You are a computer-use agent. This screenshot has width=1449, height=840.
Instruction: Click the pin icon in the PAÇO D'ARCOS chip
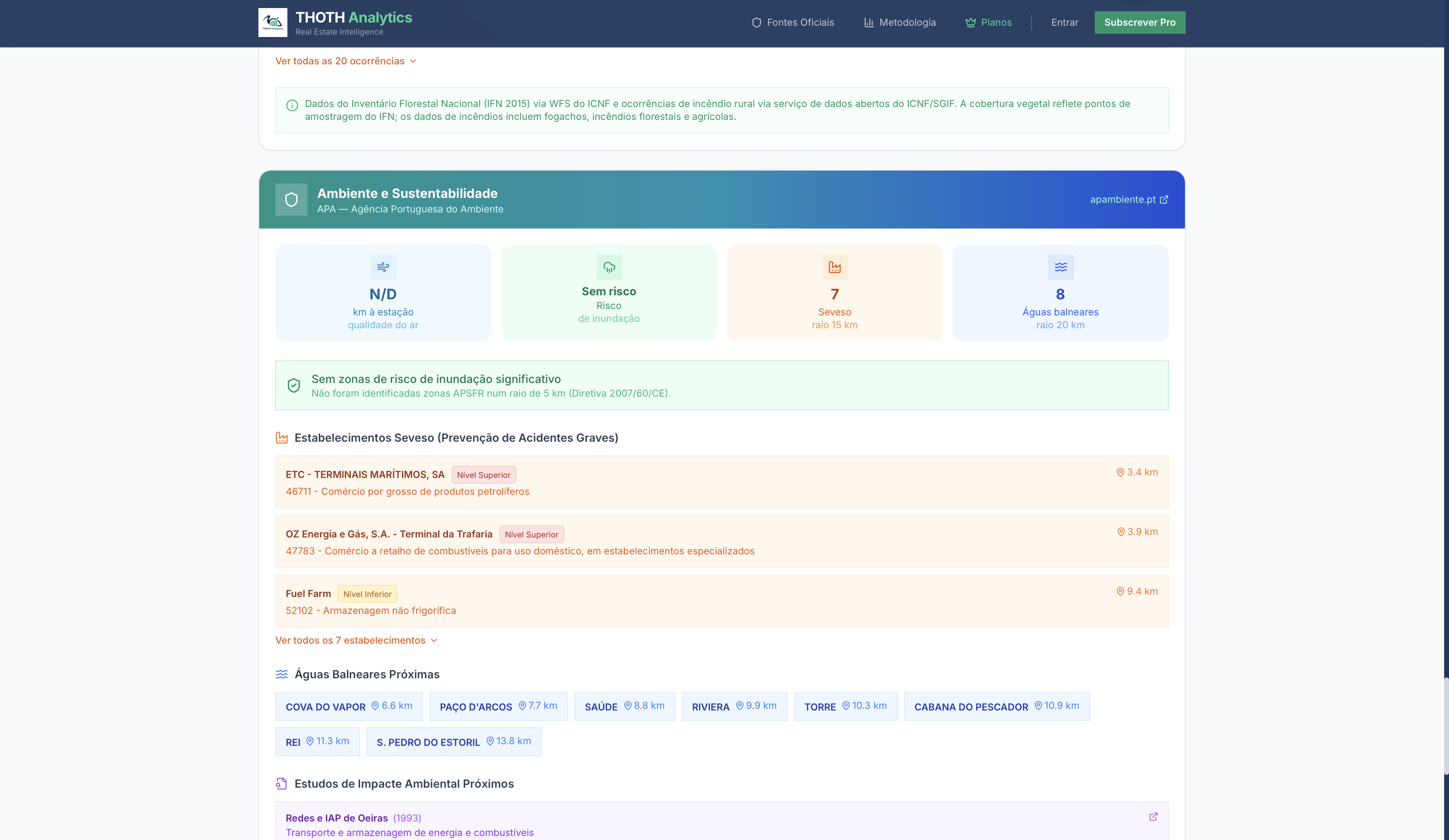pos(522,706)
